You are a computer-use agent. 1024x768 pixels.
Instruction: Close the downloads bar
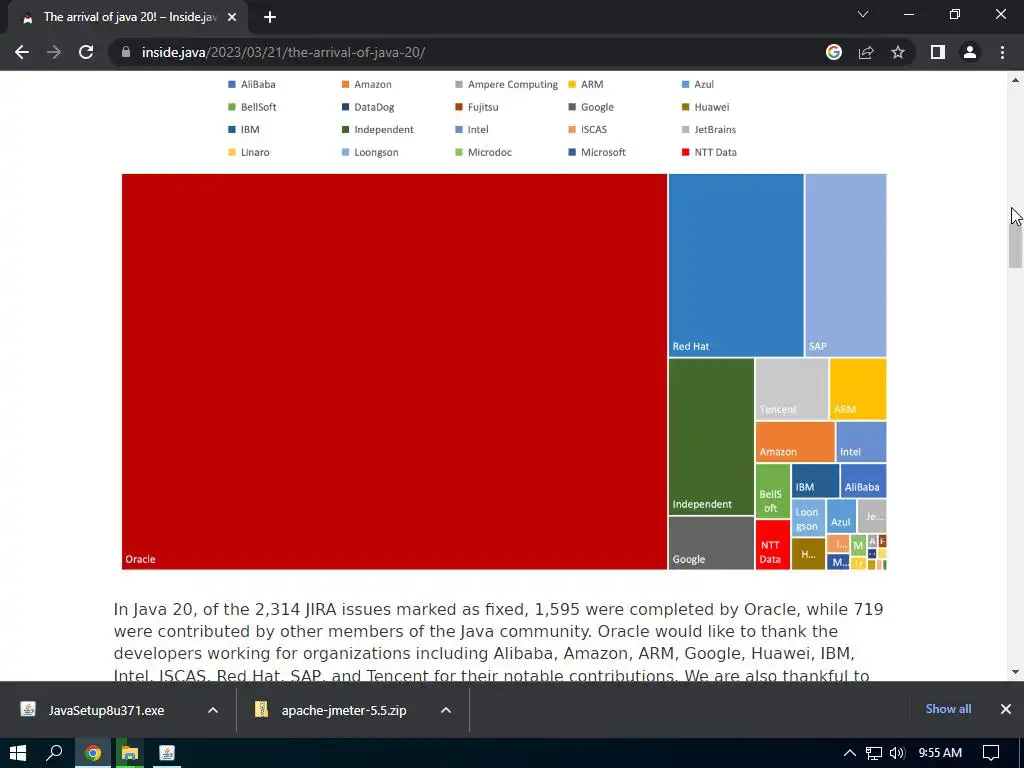(x=1006, y=709)
